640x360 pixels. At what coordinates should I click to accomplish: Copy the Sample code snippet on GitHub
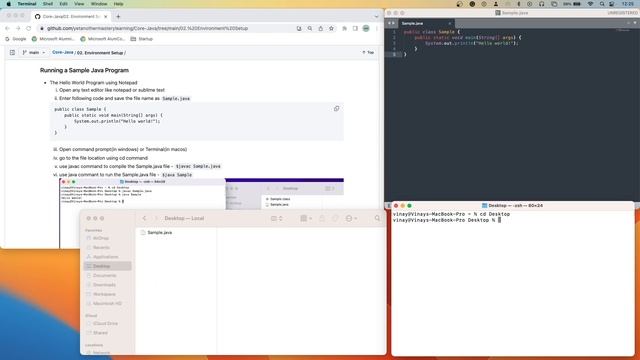point(336,109)
